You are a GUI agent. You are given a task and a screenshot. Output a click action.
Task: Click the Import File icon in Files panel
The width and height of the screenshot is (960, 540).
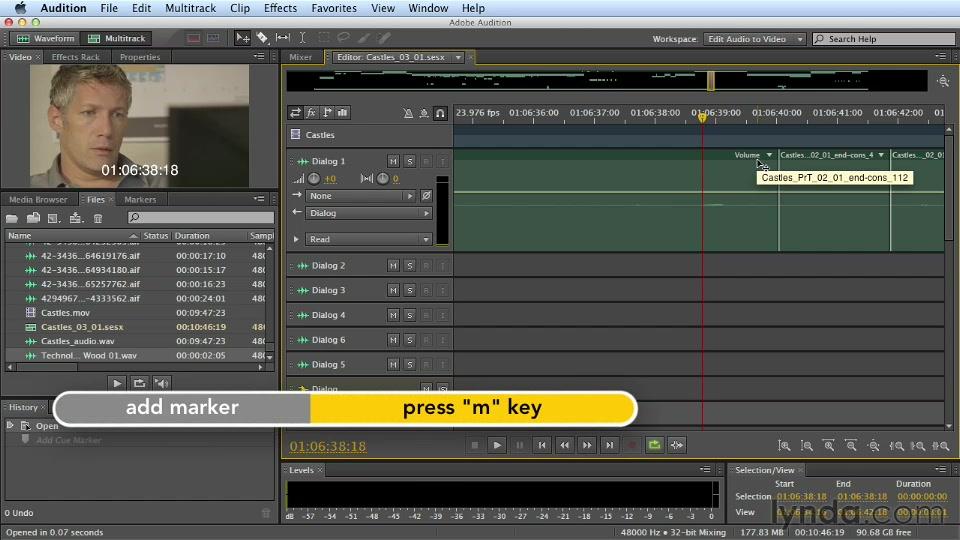tap(33, 218)
